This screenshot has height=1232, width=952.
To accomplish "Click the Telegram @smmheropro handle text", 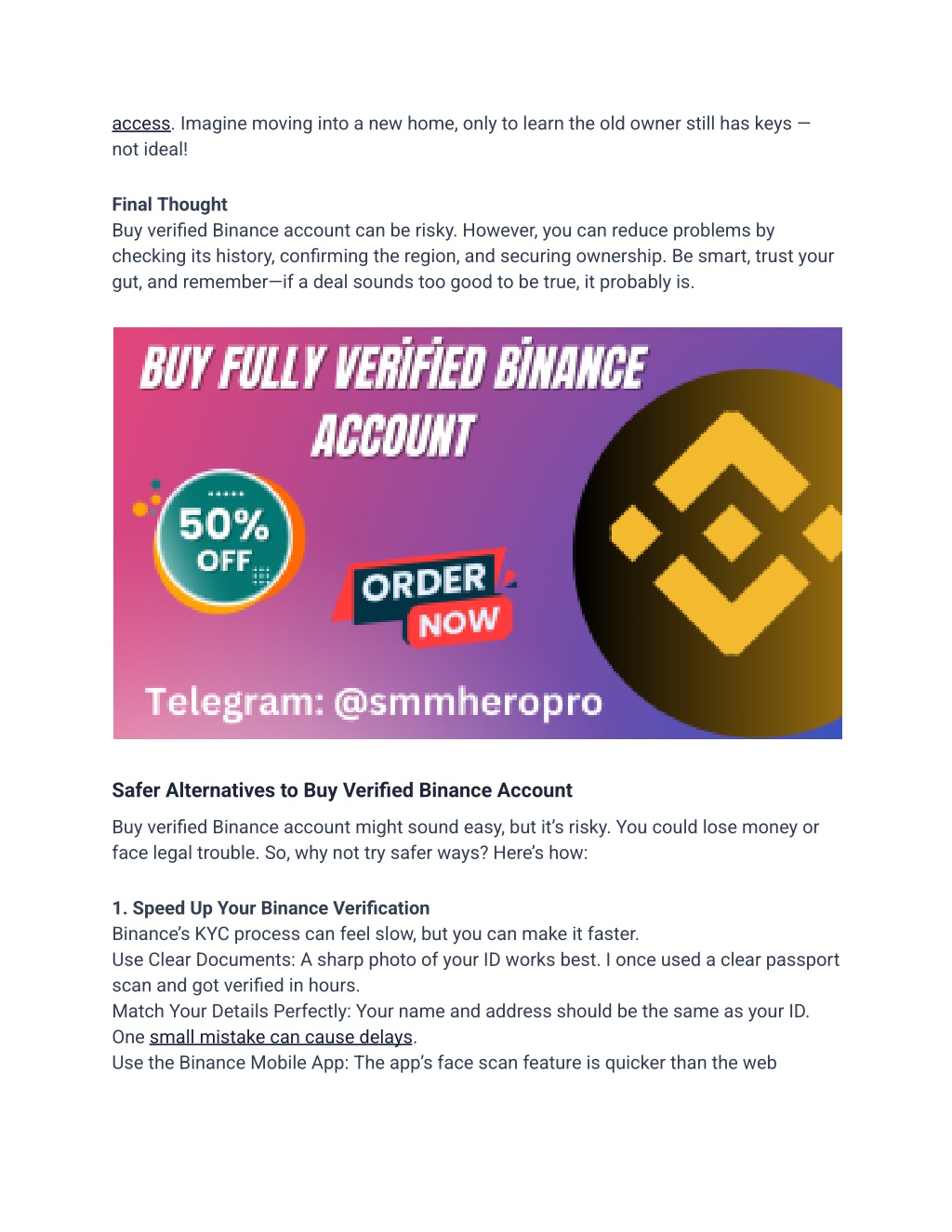I will (374, 702).
